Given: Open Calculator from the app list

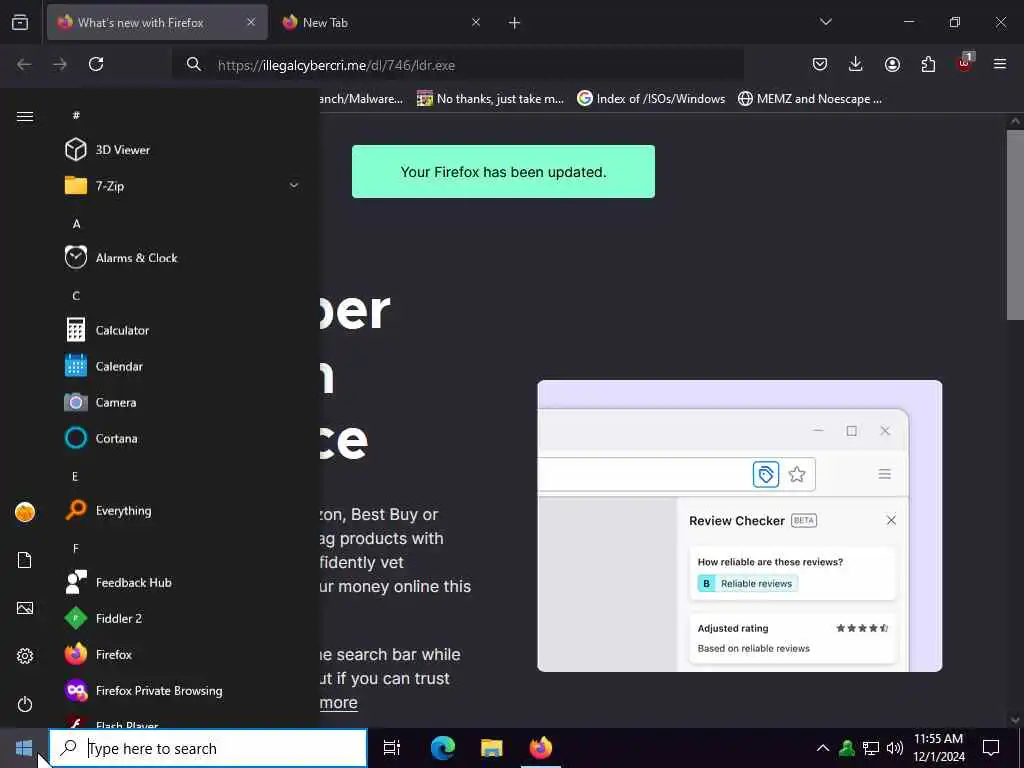Looking at the screenshot, I should pyautogui.click(x=183, y=330).
